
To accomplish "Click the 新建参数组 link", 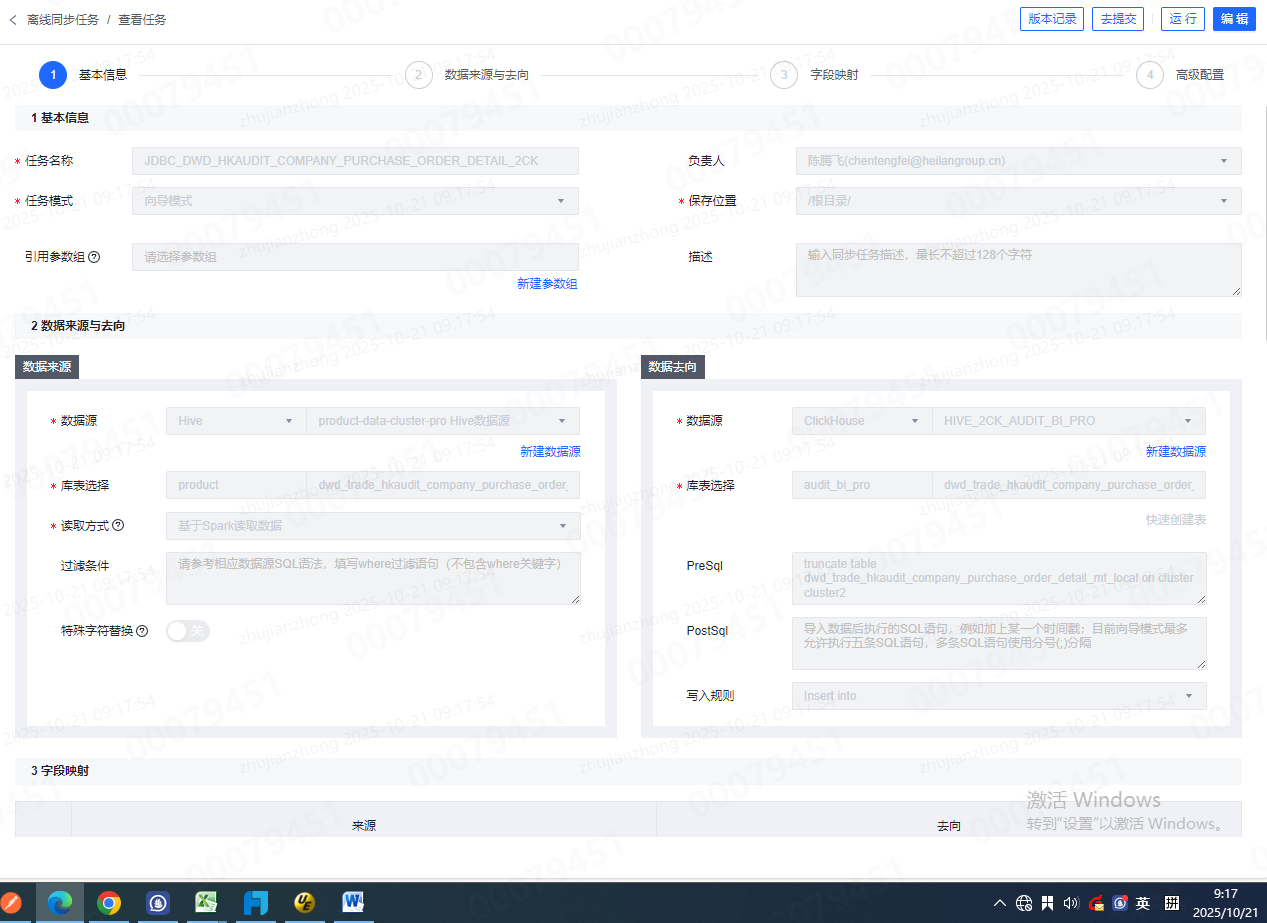I will click(547, 284).
